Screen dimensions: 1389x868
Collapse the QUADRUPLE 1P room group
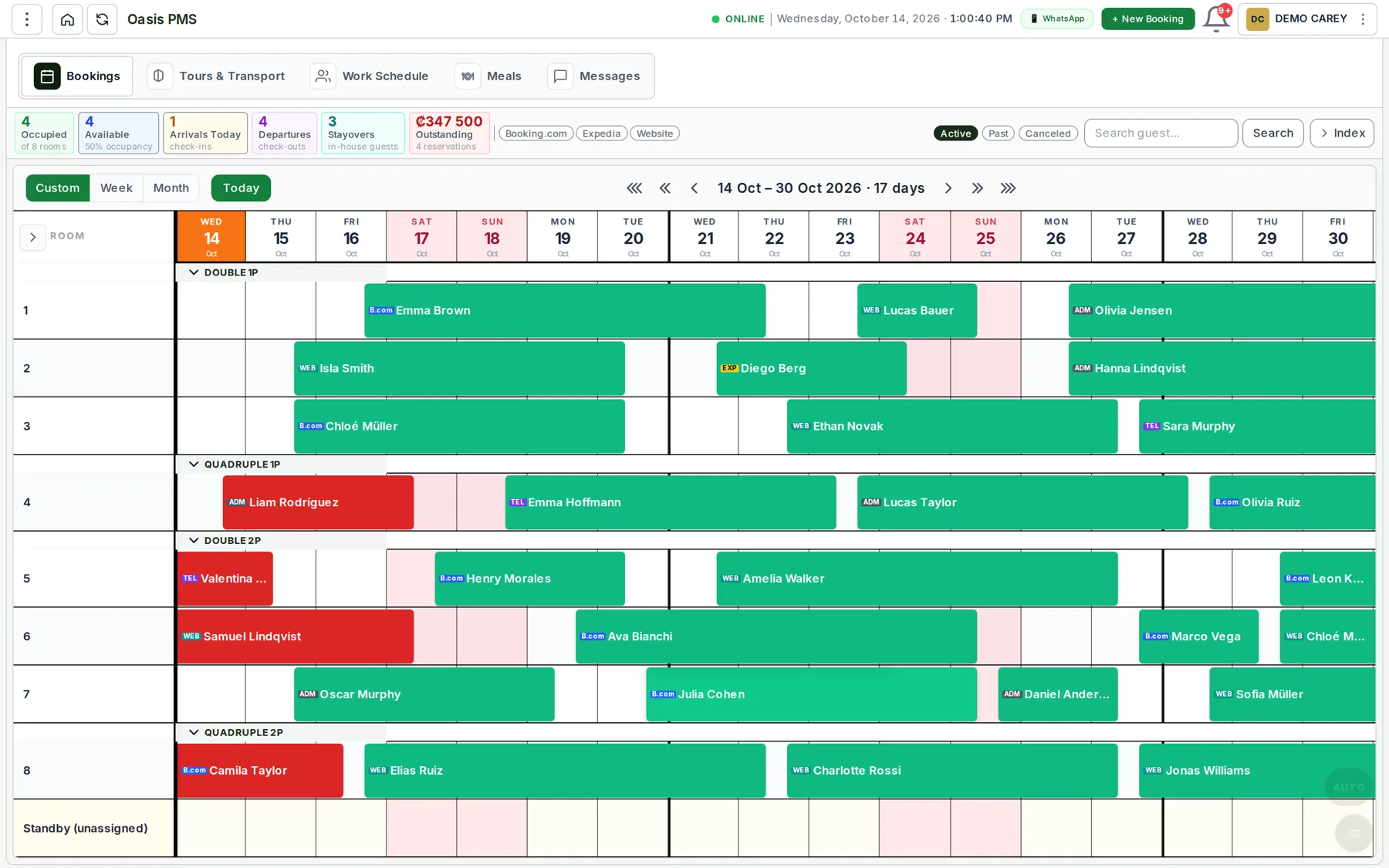194,464
